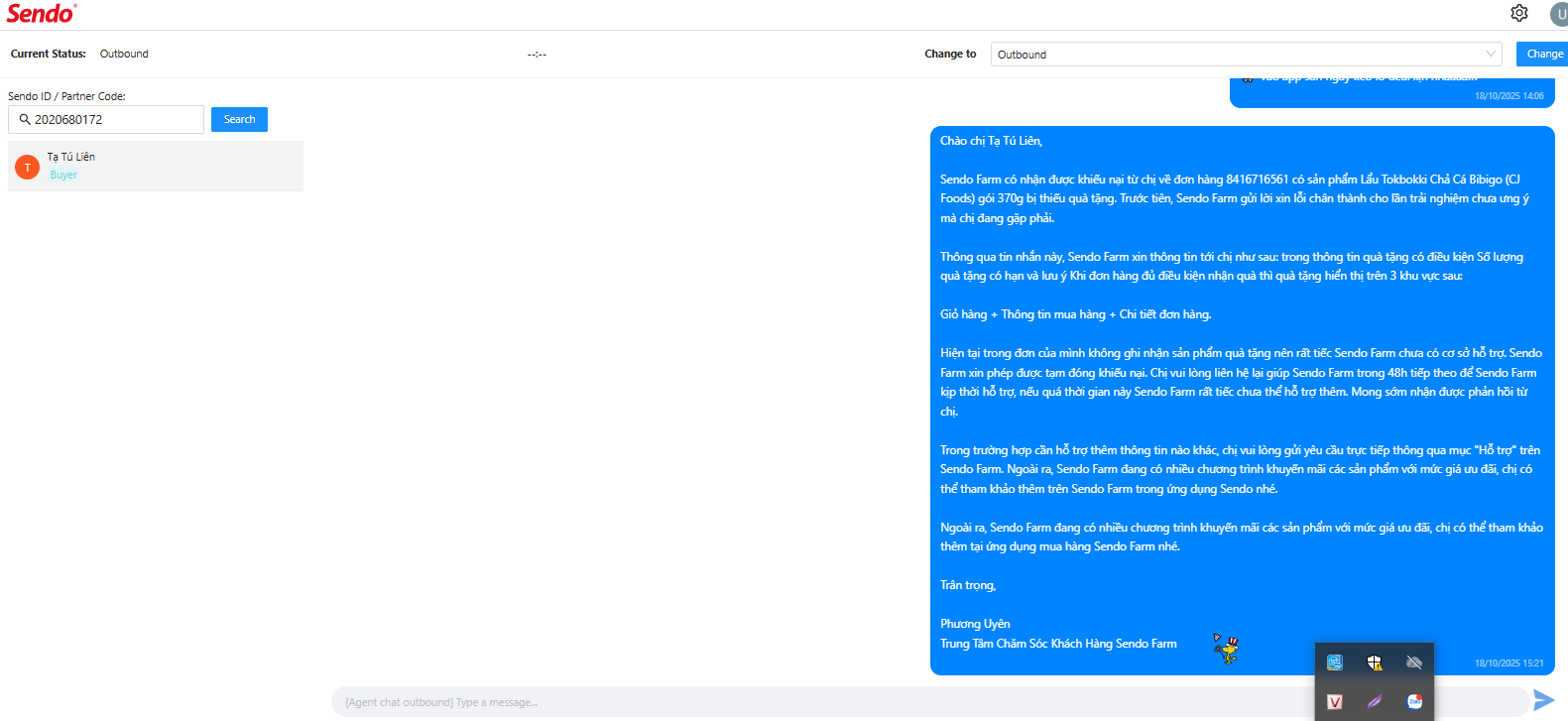Image resolution: width=1568 pixels, height=721 pixels.
Task: Open the red V tray icon
Action: (x=1335, y=702)
